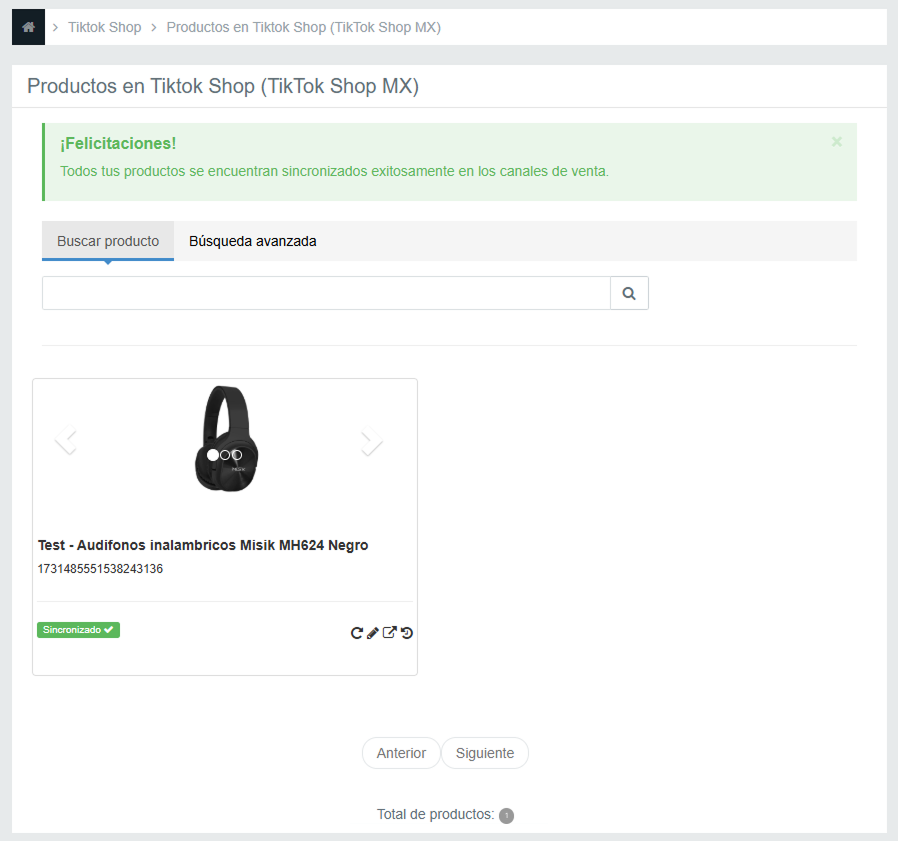898x841 pixels.
Task: Select the first carousel indicator dot
Action: pyautogui.click(x=212, y=455)
